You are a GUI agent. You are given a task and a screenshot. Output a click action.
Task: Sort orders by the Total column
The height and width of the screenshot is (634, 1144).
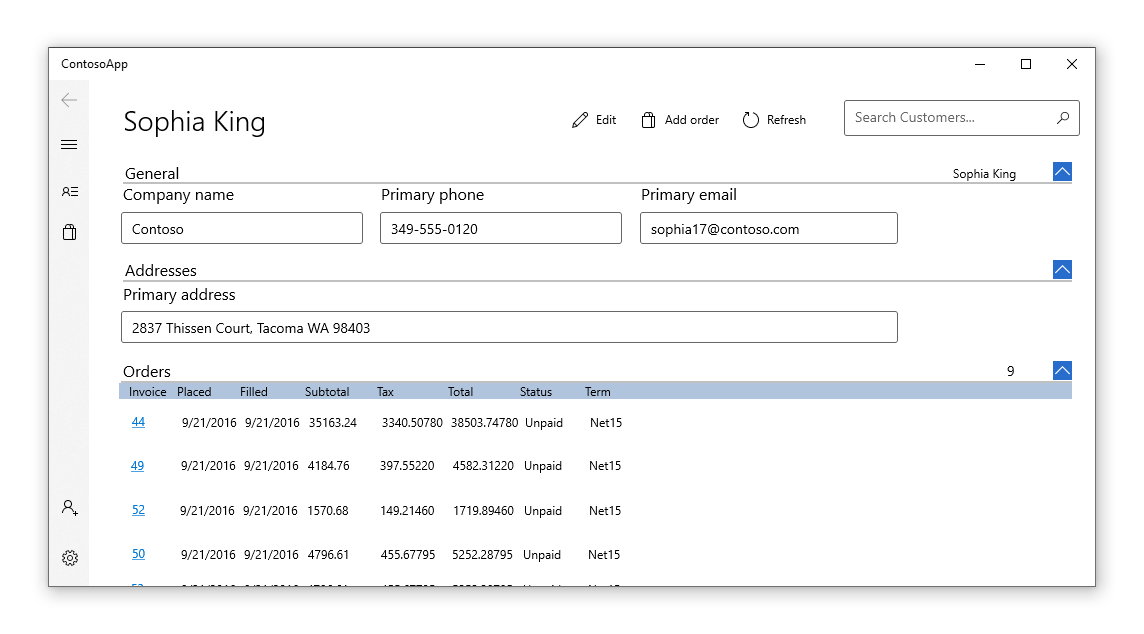pos(460,392)
